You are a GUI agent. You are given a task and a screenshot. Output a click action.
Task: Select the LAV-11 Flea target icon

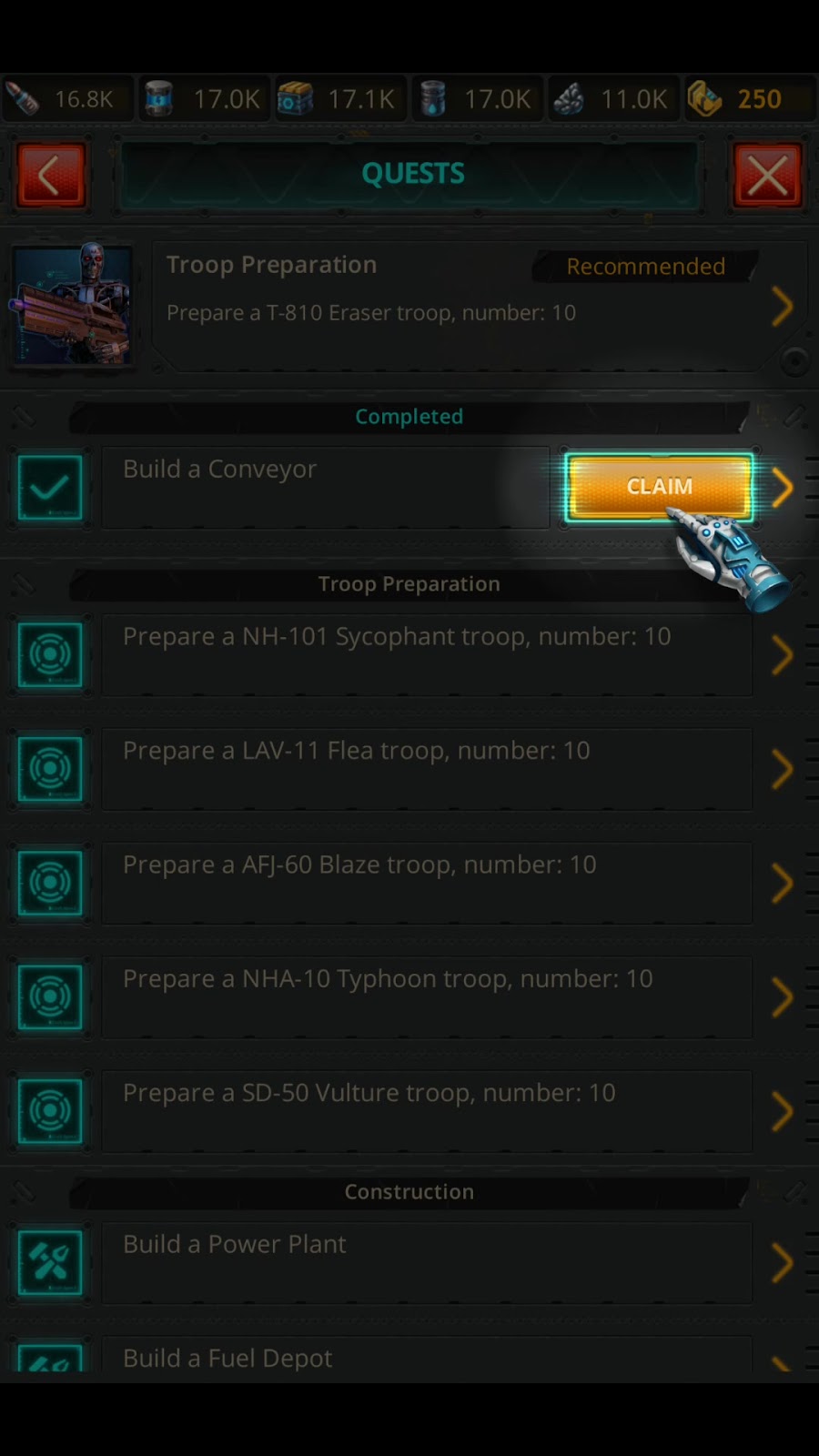(x=50, y=769)
